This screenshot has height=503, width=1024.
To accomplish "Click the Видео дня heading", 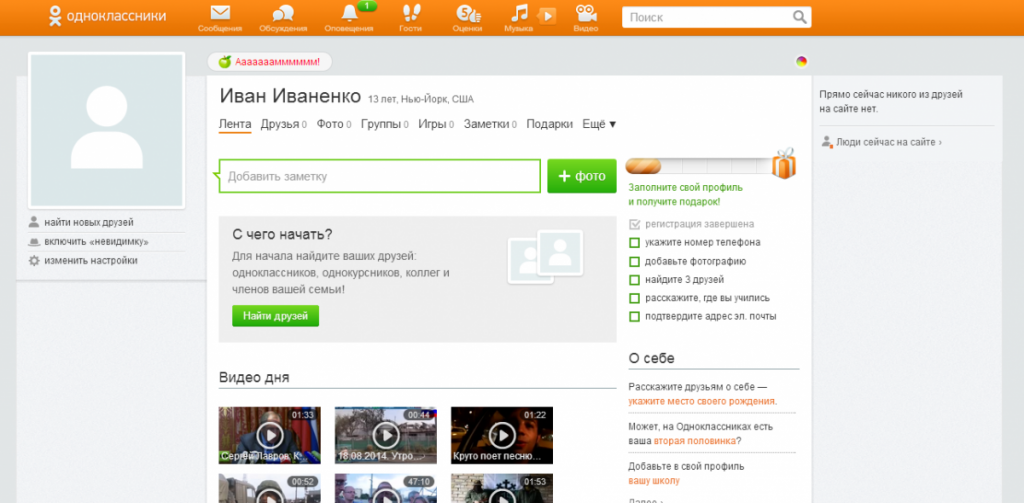I will pyautogui.click(x=254, y=378).
